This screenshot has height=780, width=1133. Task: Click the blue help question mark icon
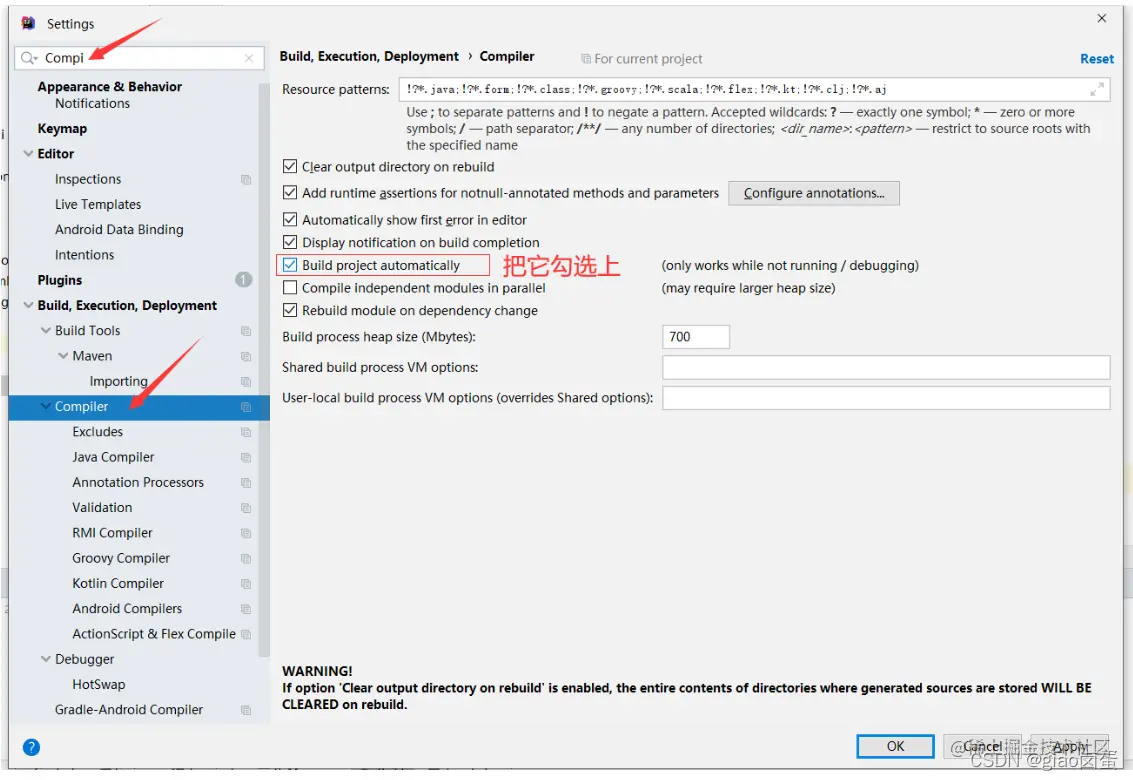pyautogui.click(x=31, y=747)
